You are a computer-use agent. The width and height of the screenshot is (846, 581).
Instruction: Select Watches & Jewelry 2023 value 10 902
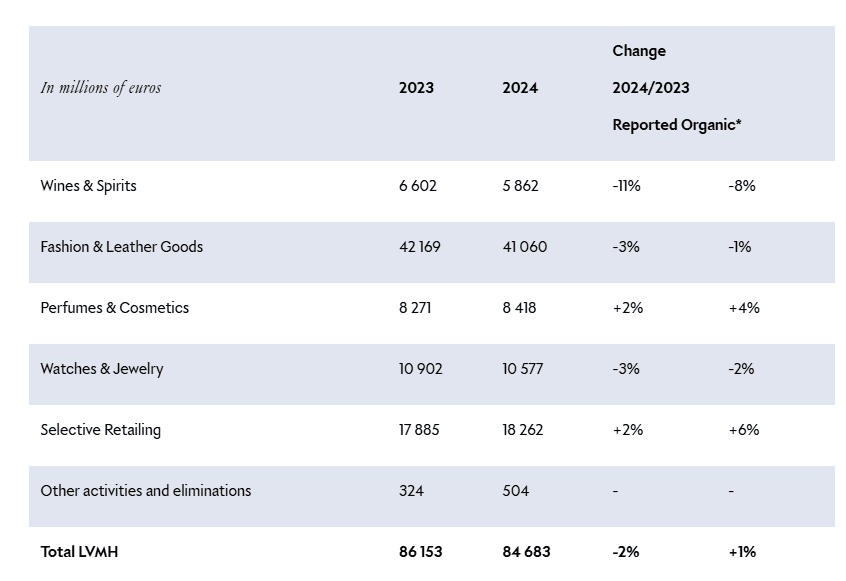(x=420, y=369)
